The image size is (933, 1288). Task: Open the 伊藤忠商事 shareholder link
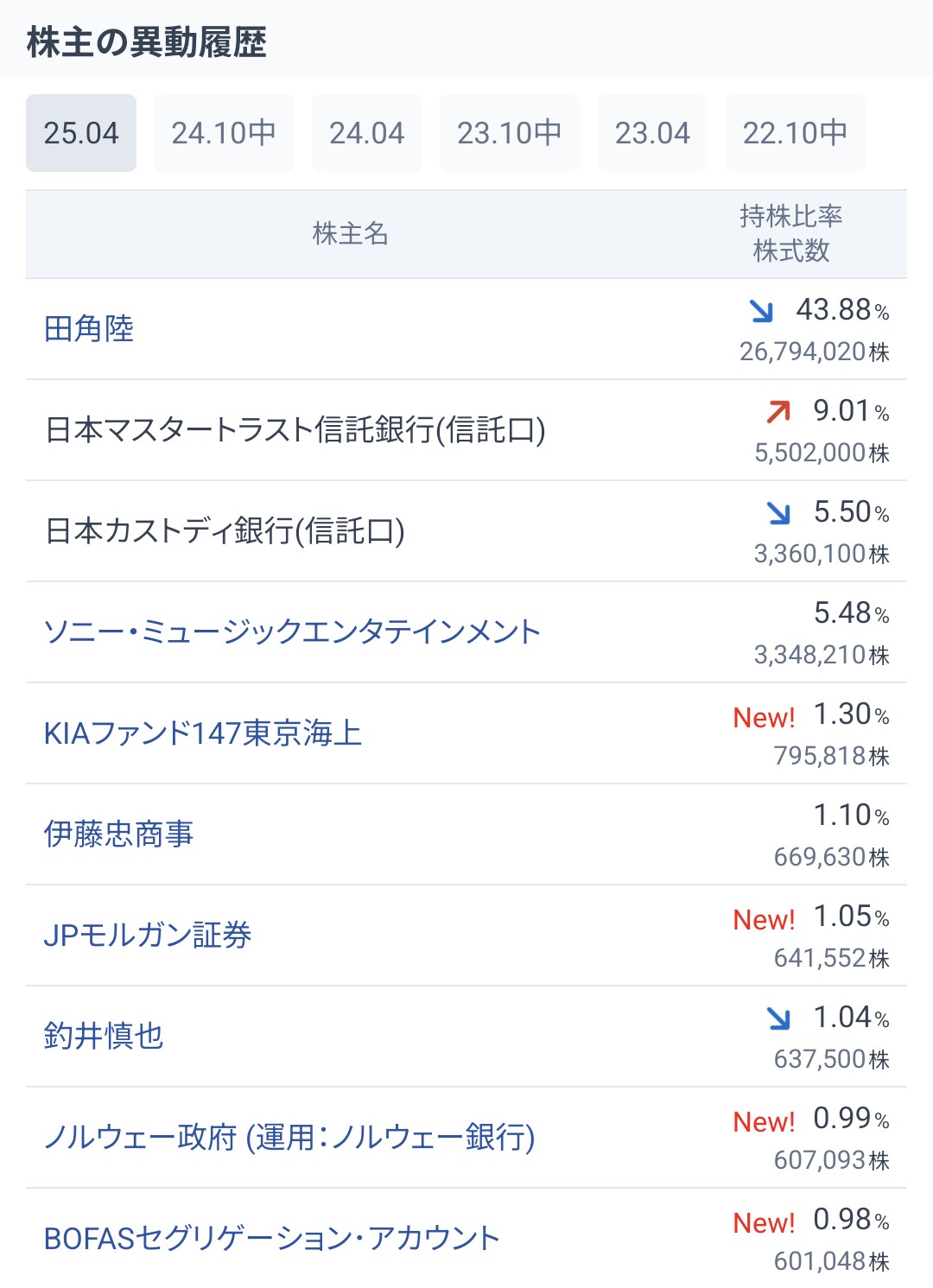tap(118, 834)
